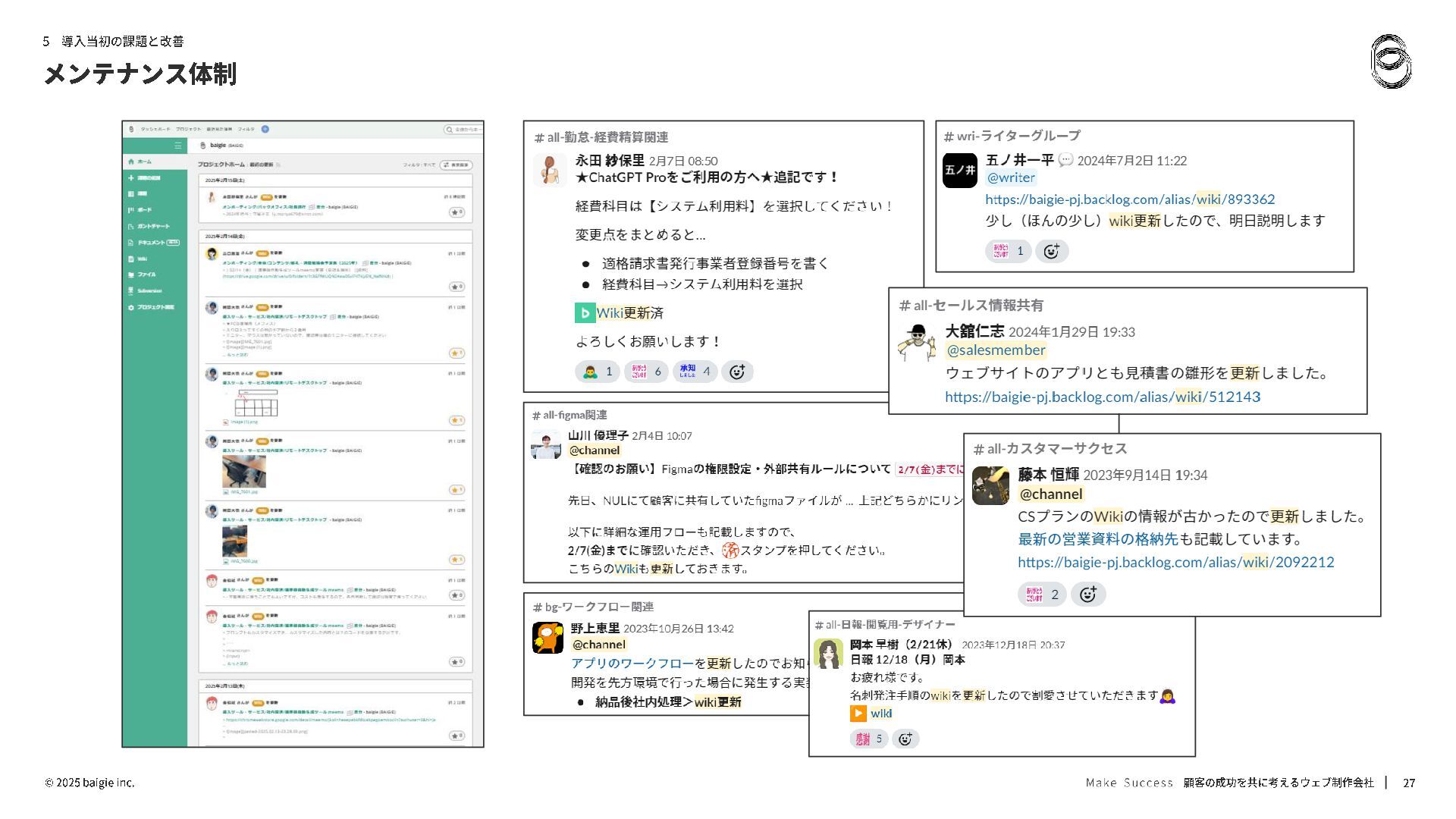Click the blue plus button in Backlog header
The image size is (1456, 819).
click(x=265, y=129)
